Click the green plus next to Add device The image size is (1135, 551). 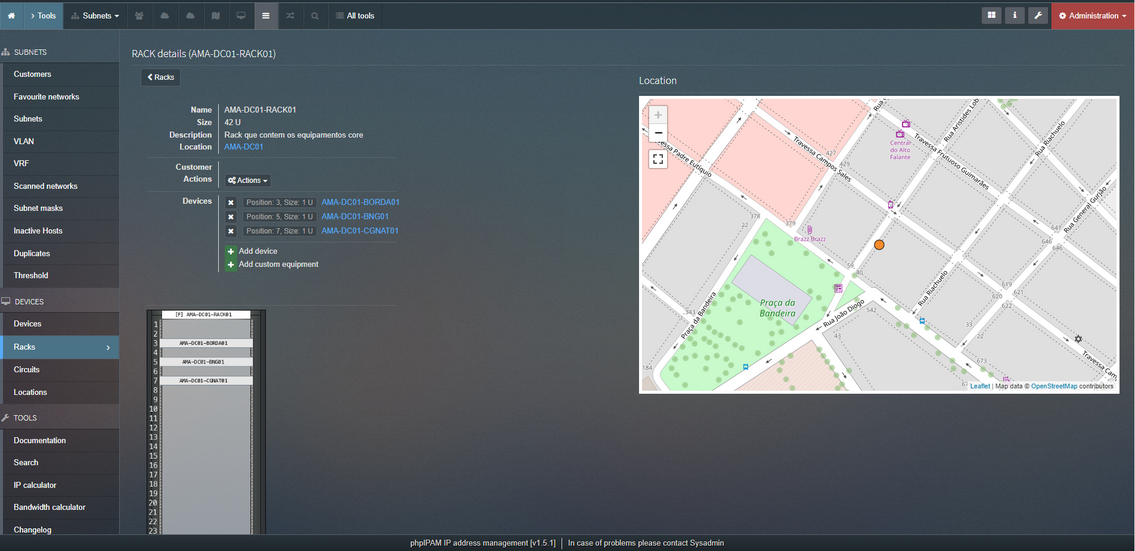pos(231,251)
